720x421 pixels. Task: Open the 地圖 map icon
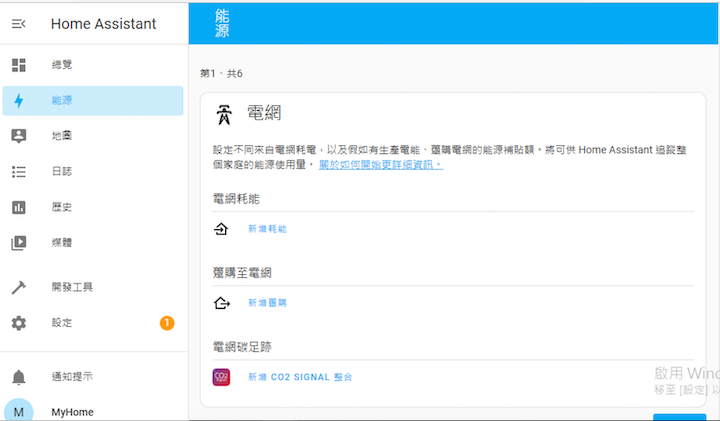(x=19, y=136)
